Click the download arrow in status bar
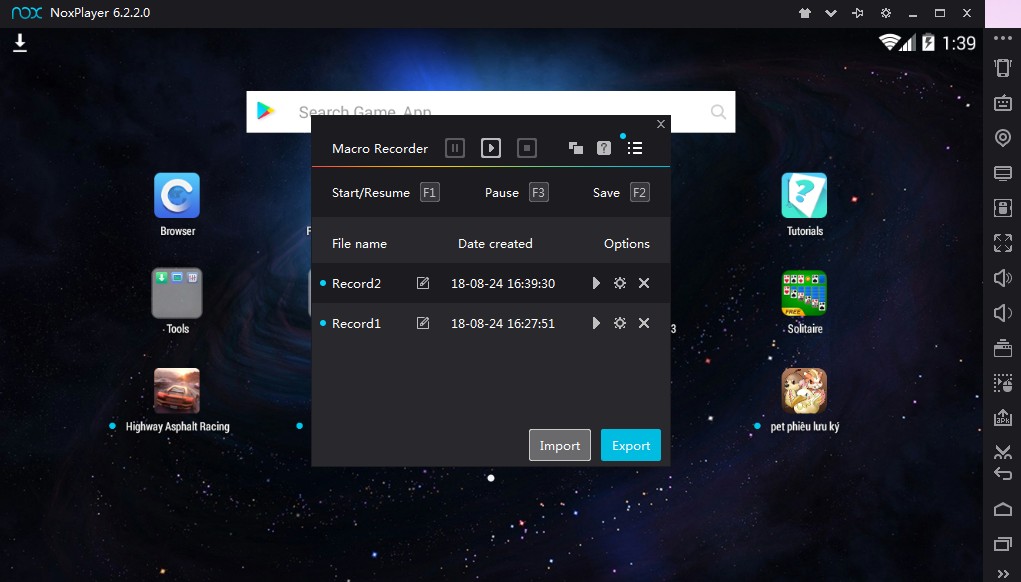The image size is (1021, 582). [20, 43]
